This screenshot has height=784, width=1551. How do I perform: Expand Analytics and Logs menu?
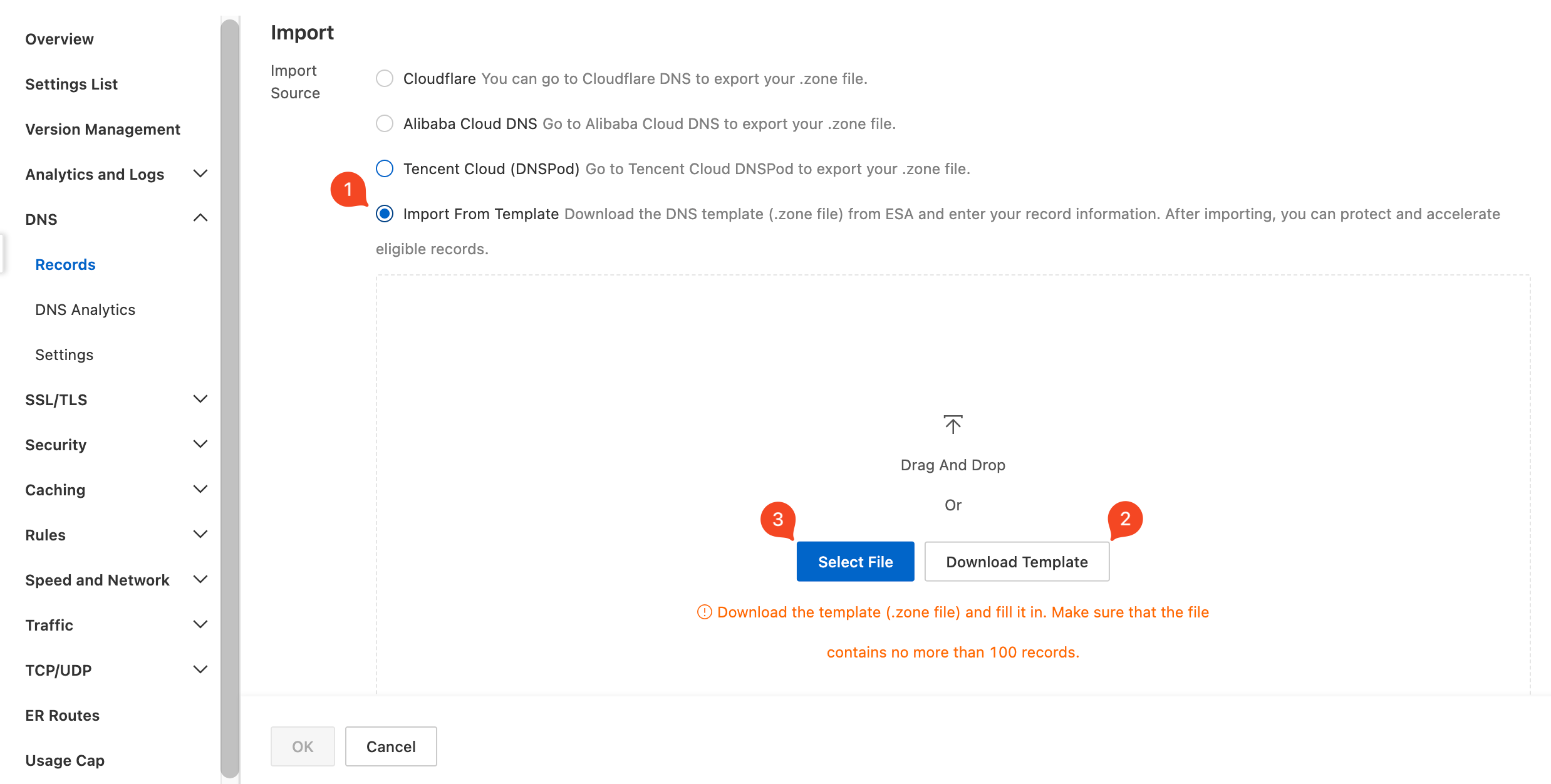200,173
